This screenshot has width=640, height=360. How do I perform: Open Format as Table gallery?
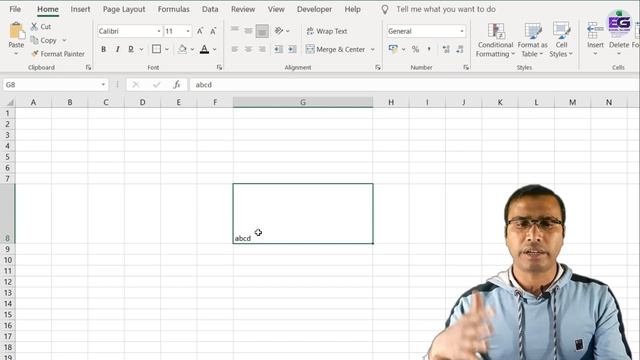[x=532, y=40]
